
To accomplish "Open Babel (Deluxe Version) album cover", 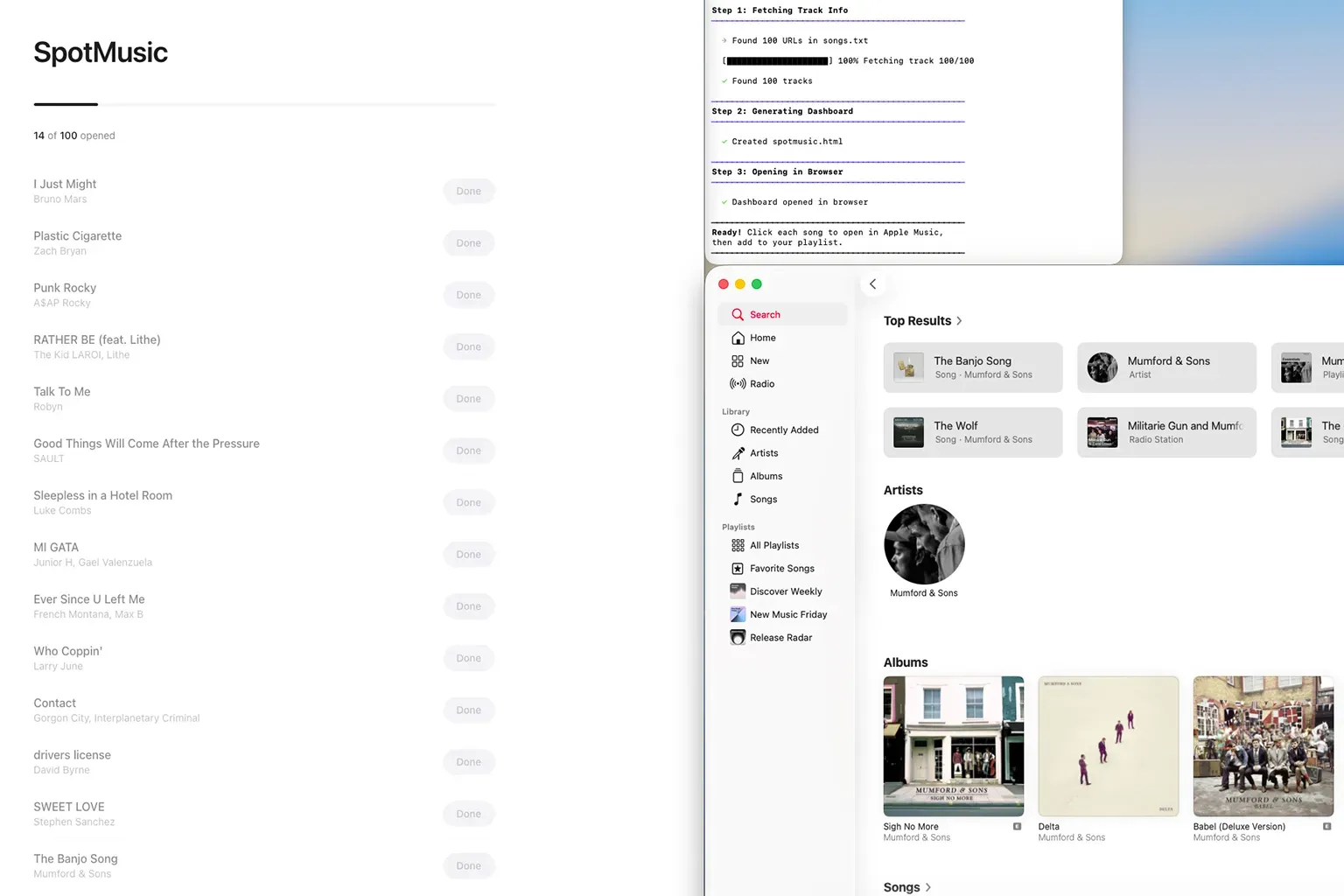I will [x=1263, y=746].
